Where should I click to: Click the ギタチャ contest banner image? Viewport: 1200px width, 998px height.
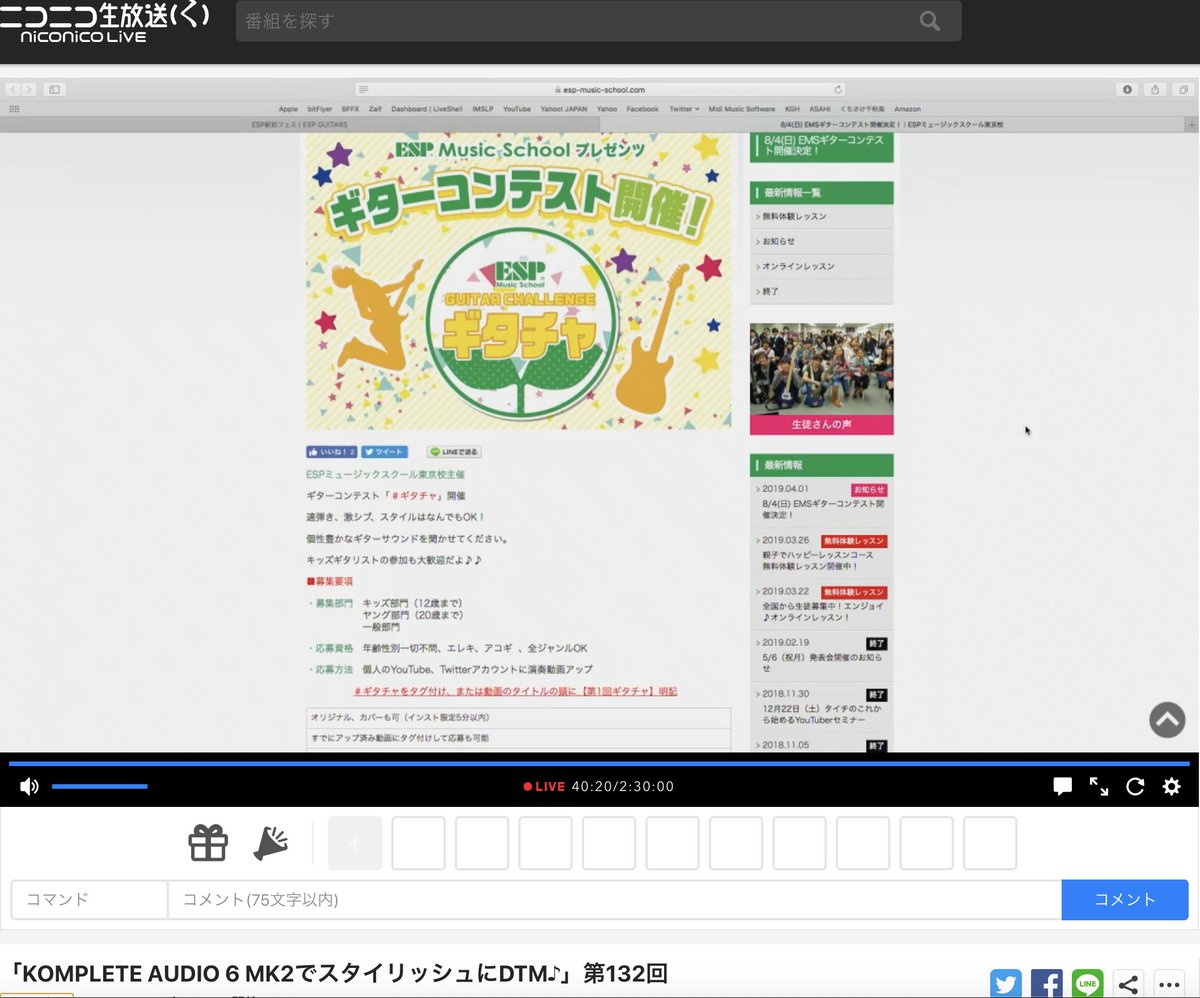pyautogui.click(x=518, y=281)
